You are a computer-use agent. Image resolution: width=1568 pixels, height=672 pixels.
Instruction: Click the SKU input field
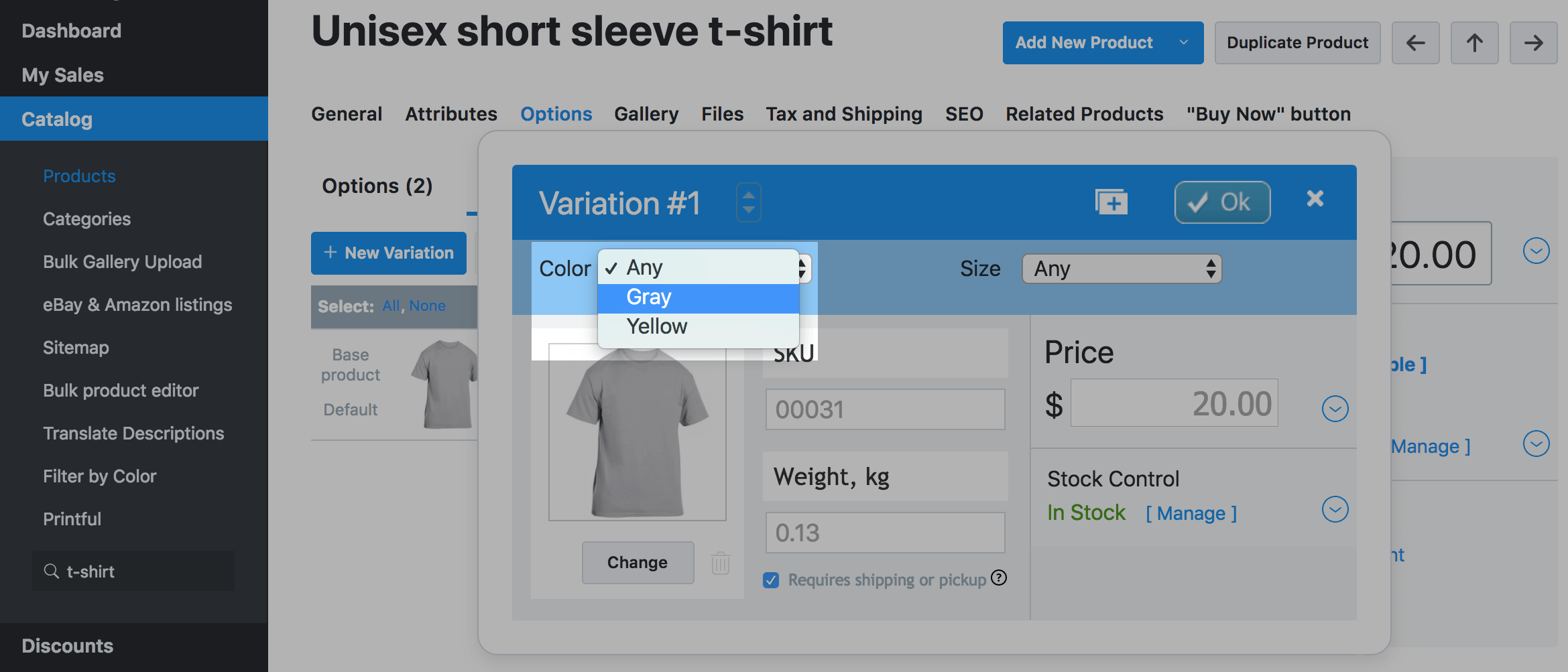[885, 409]
